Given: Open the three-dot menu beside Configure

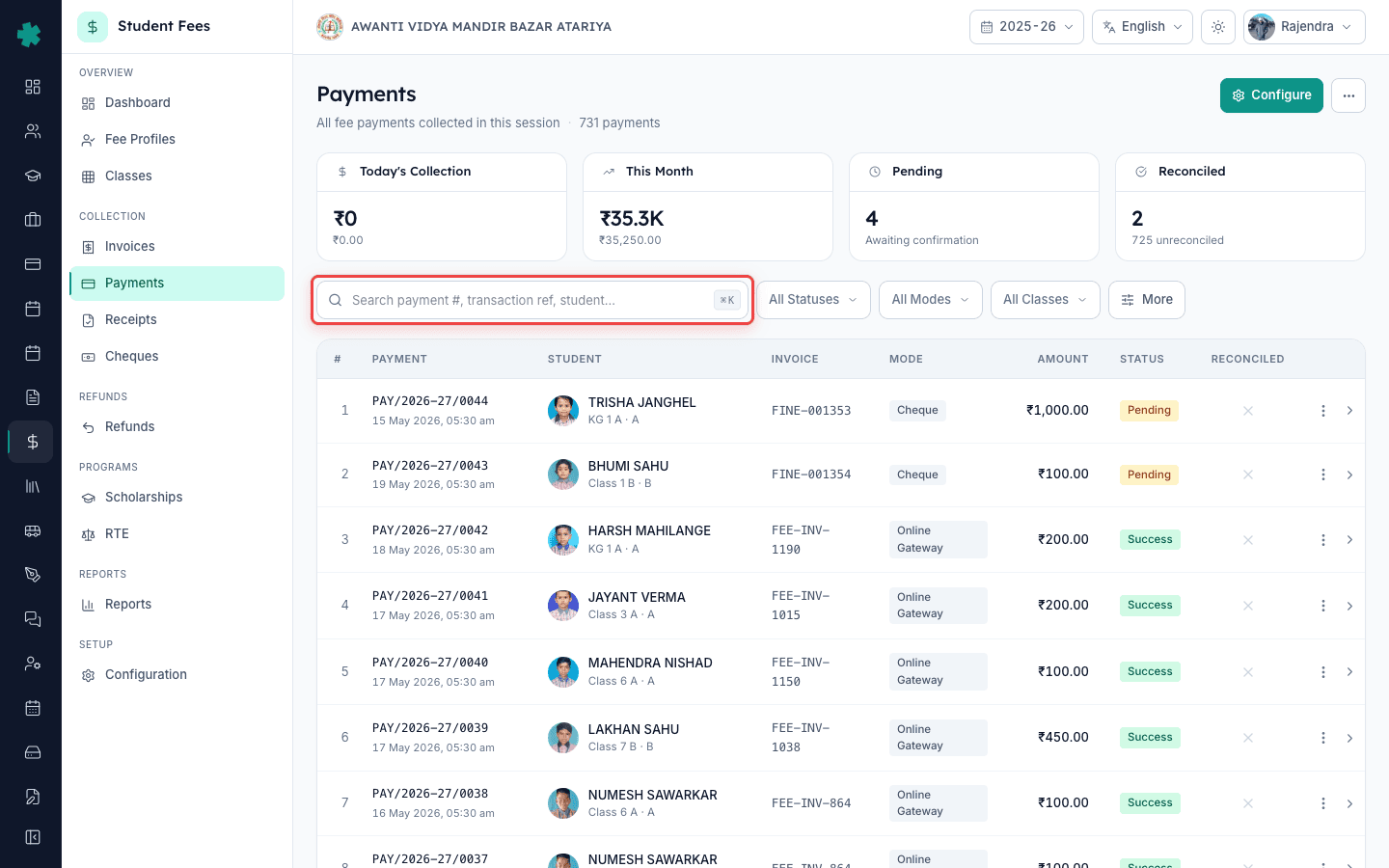Looking at the screenshot, I should pyautogui.click(x=1348, y=95).
